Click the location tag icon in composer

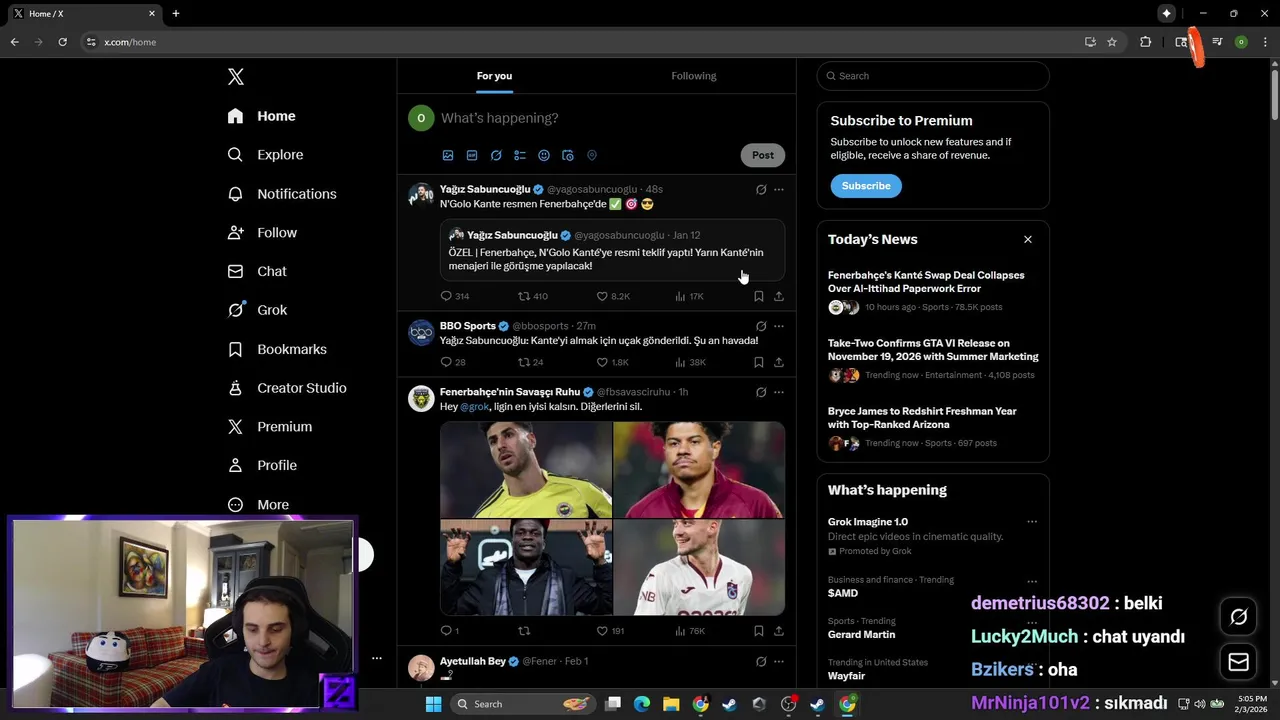(x=592, y=155)
